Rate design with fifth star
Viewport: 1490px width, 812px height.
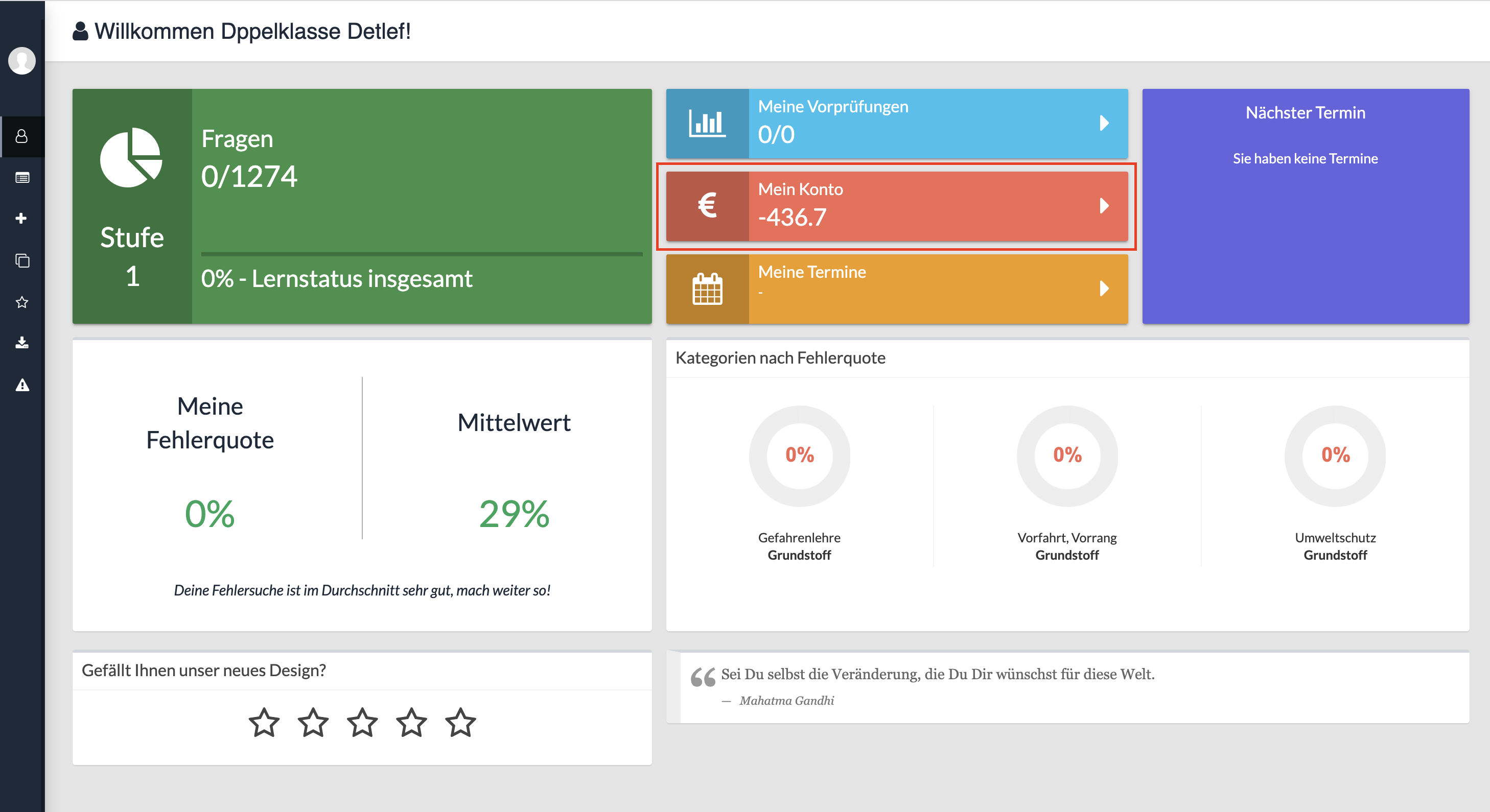[x=460, y=723]
